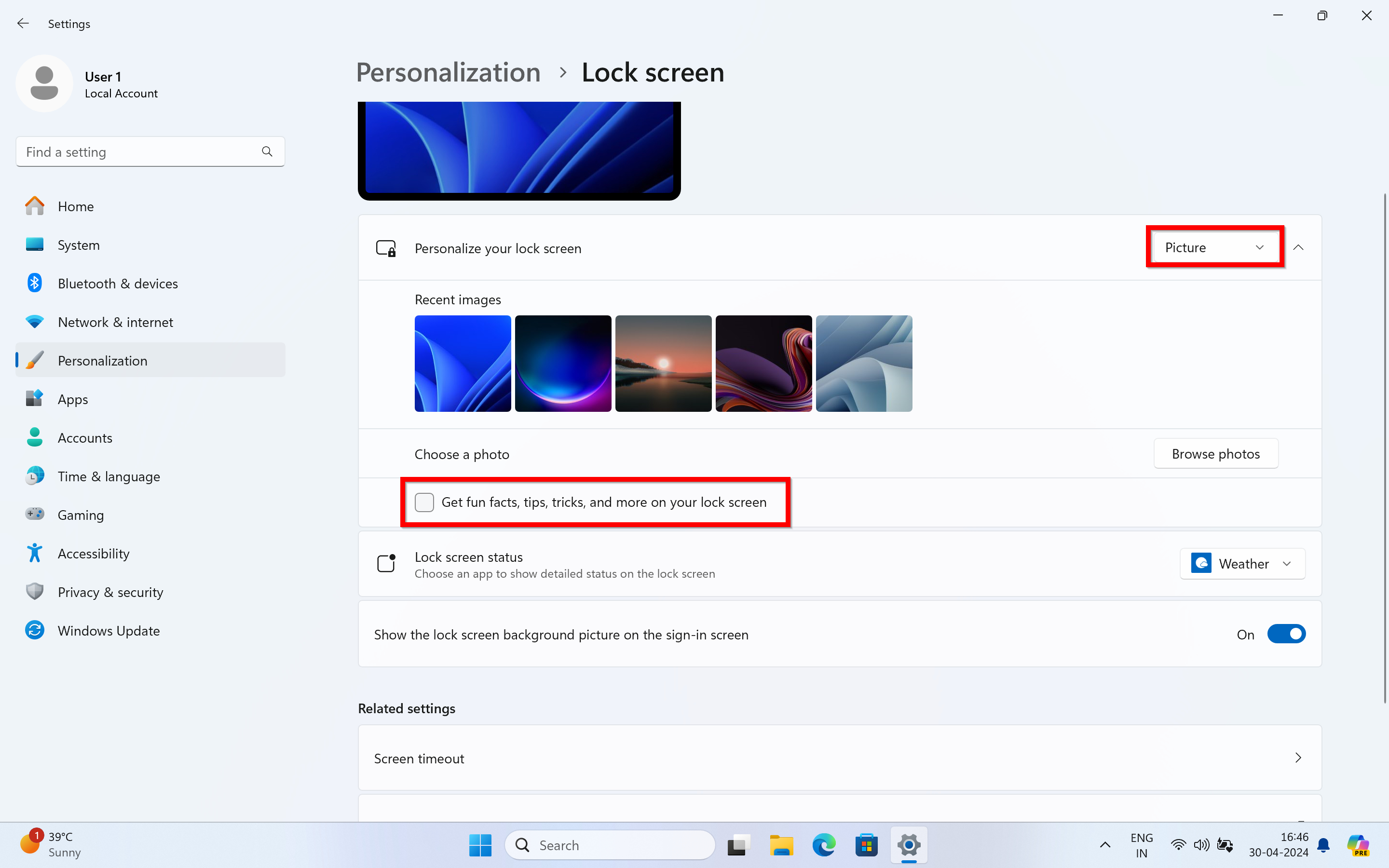
Task: Click the Bluetooth & devices icon in the sidebar
Action: tap(34, 283)
